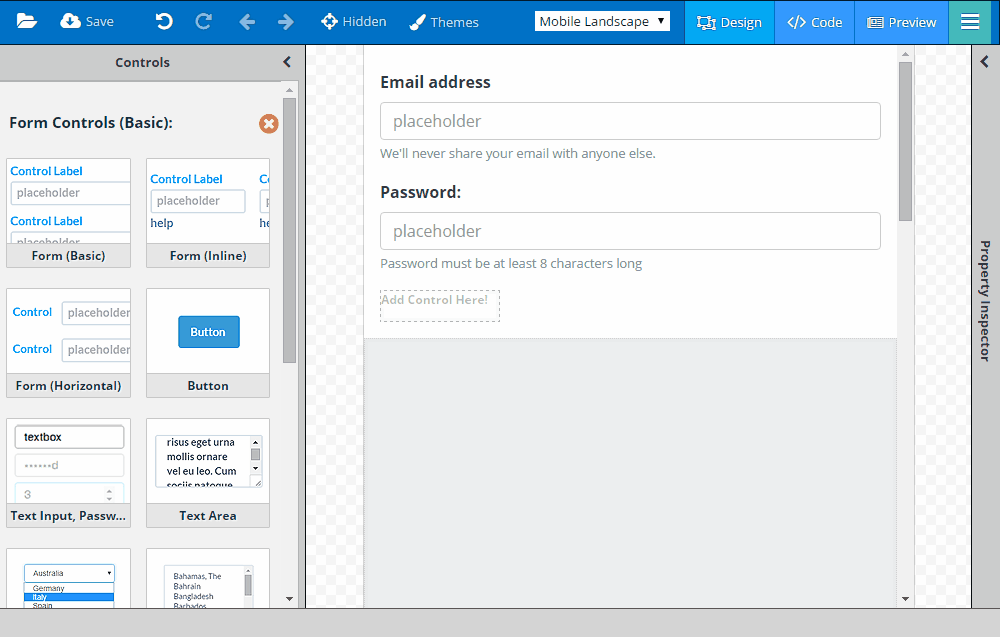
Task: Select Italy in the country select preview
Action: click(68, 595)
